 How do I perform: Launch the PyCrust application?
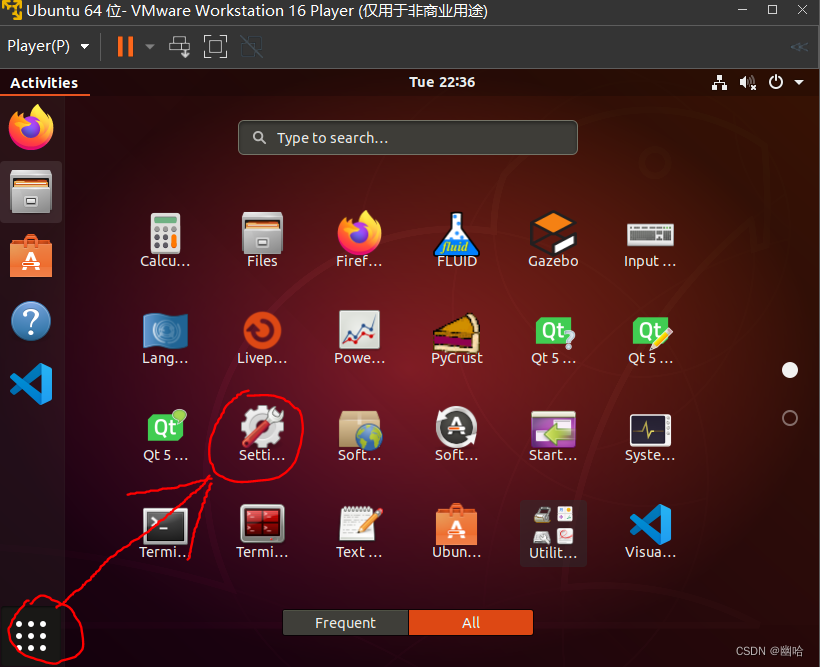457,337
